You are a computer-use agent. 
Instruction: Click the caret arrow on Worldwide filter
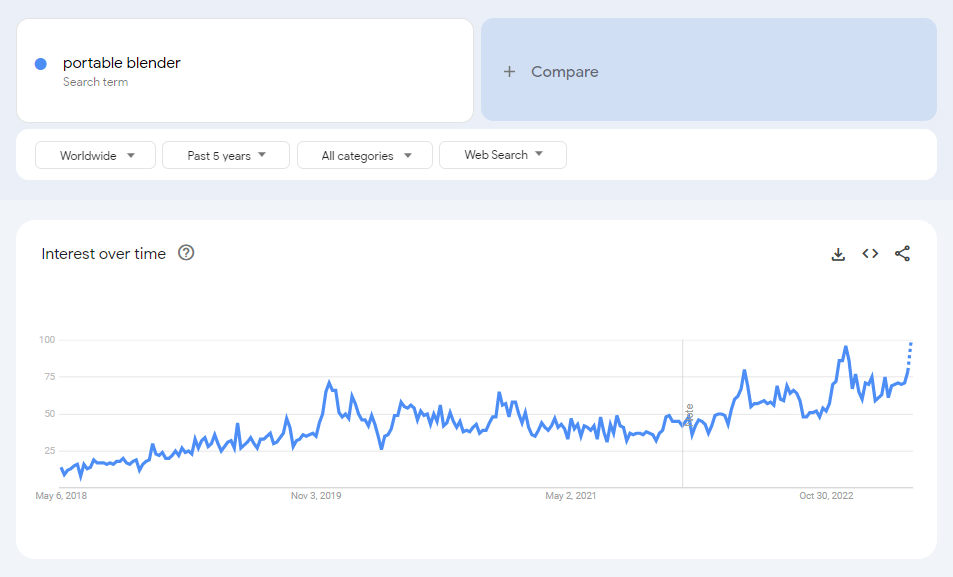coord(131,155)
